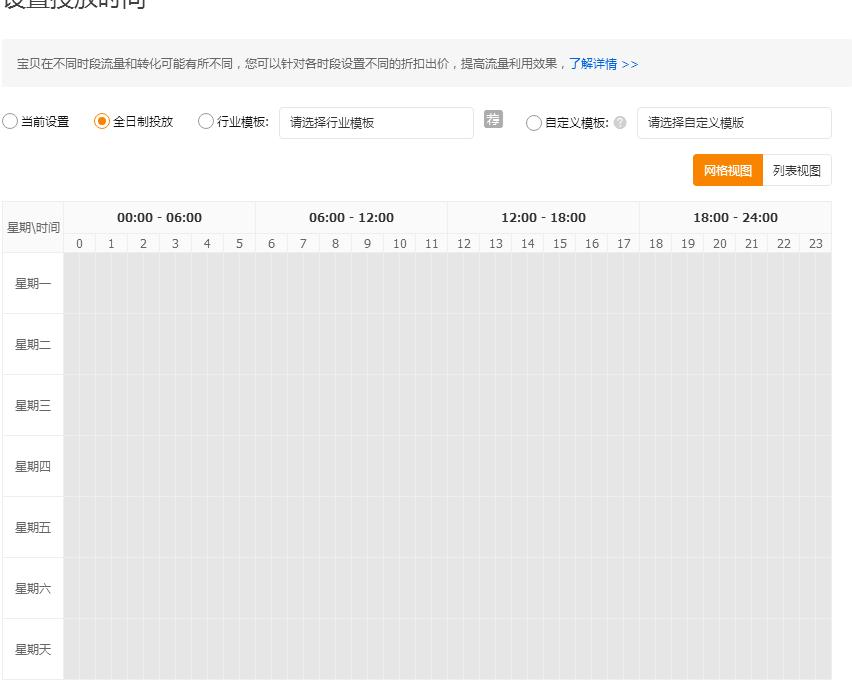This screenshot has width=852, height=689.
Task: Click the 星期四 row label
Action: pyautogui.click(x=32, y=466)
